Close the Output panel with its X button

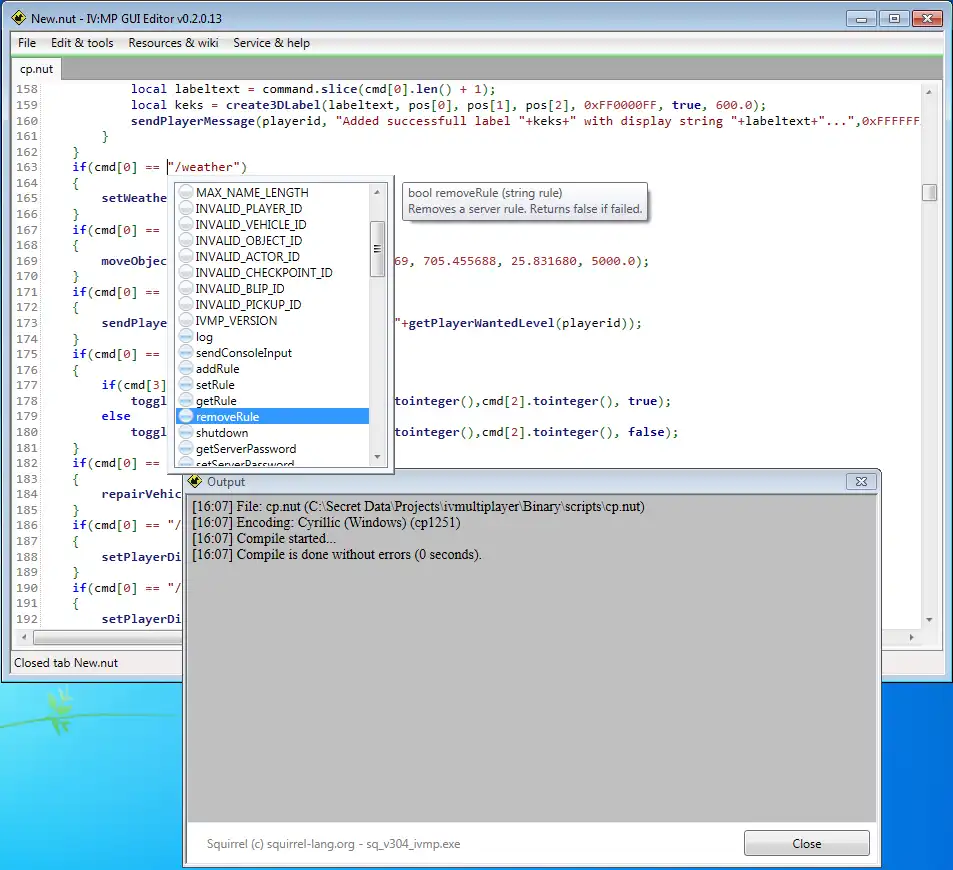tap(861, 482)
